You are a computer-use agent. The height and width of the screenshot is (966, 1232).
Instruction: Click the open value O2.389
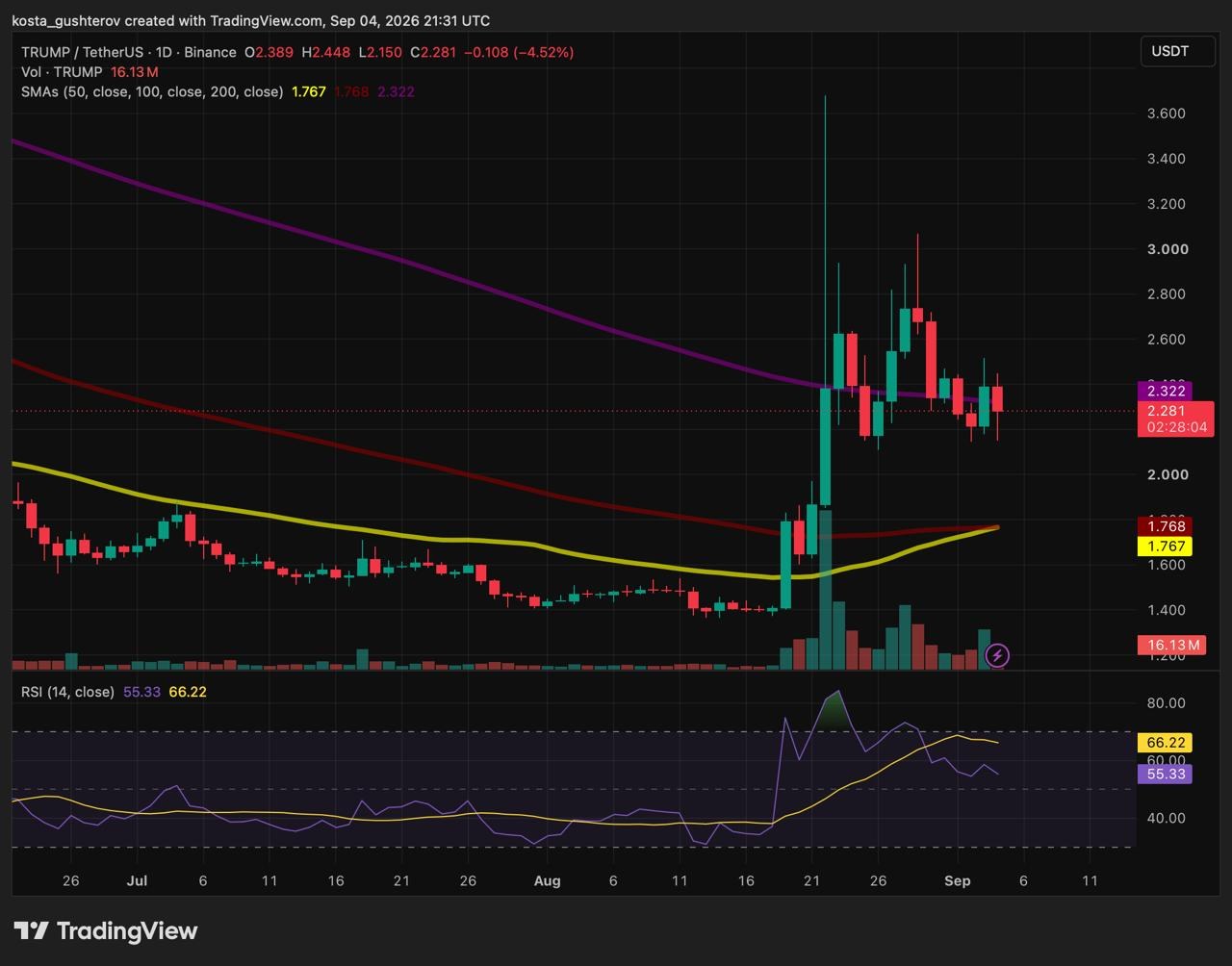269,52
